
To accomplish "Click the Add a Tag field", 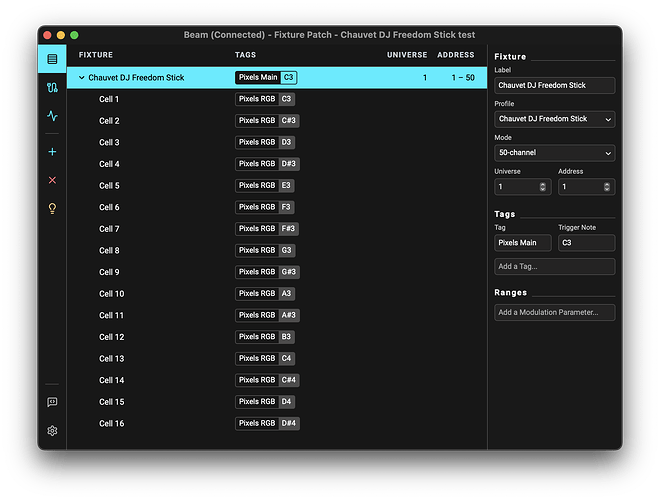I will (x=554, y=267).
